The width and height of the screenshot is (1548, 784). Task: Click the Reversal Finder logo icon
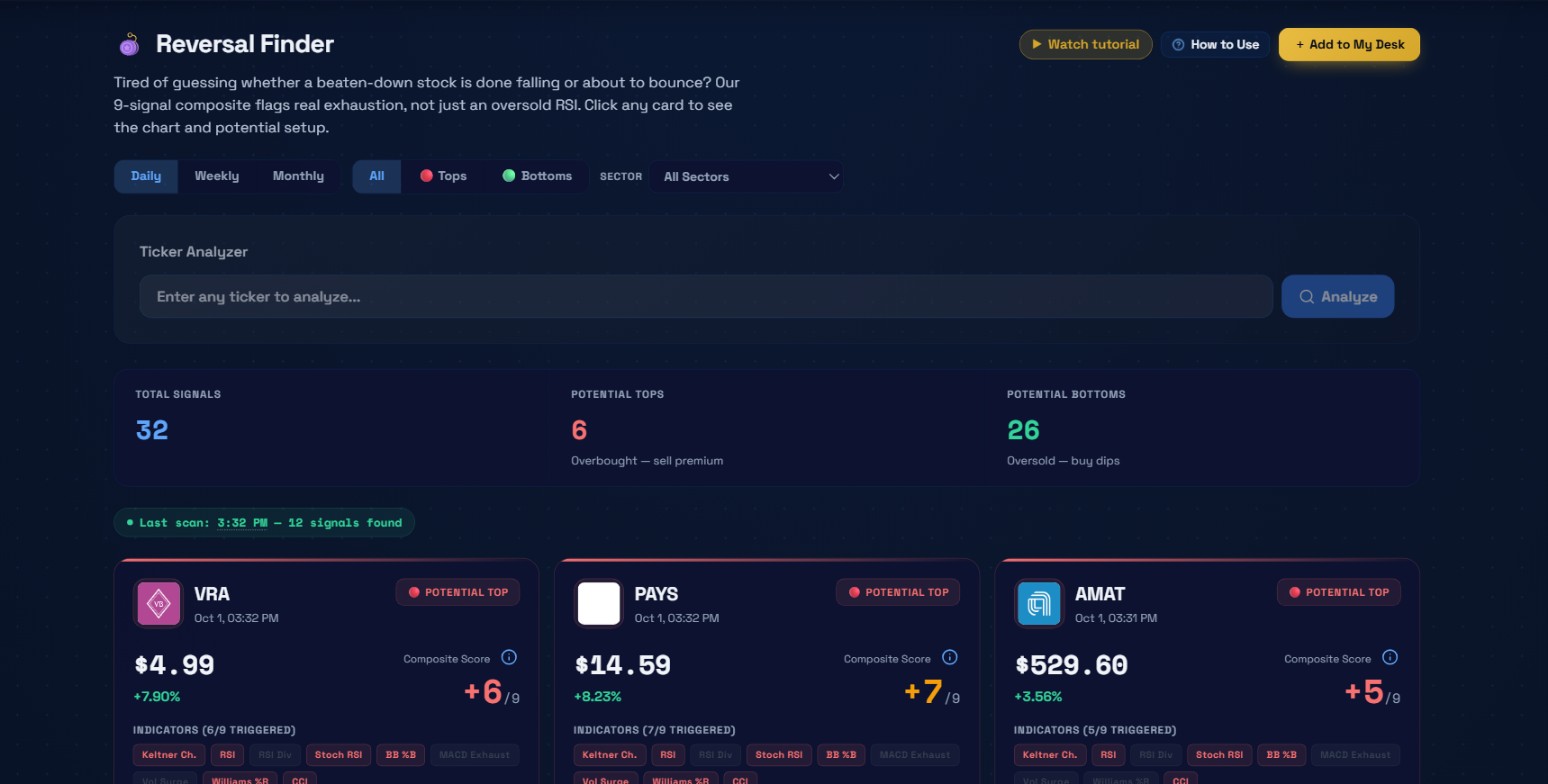coord(129,44)
